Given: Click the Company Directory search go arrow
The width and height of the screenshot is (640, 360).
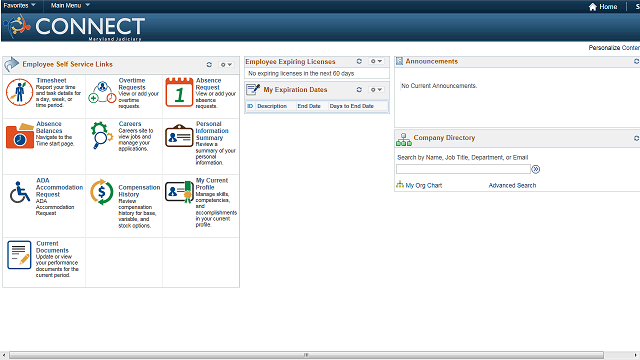Looking at the screenshot, I should pos(536,169).
